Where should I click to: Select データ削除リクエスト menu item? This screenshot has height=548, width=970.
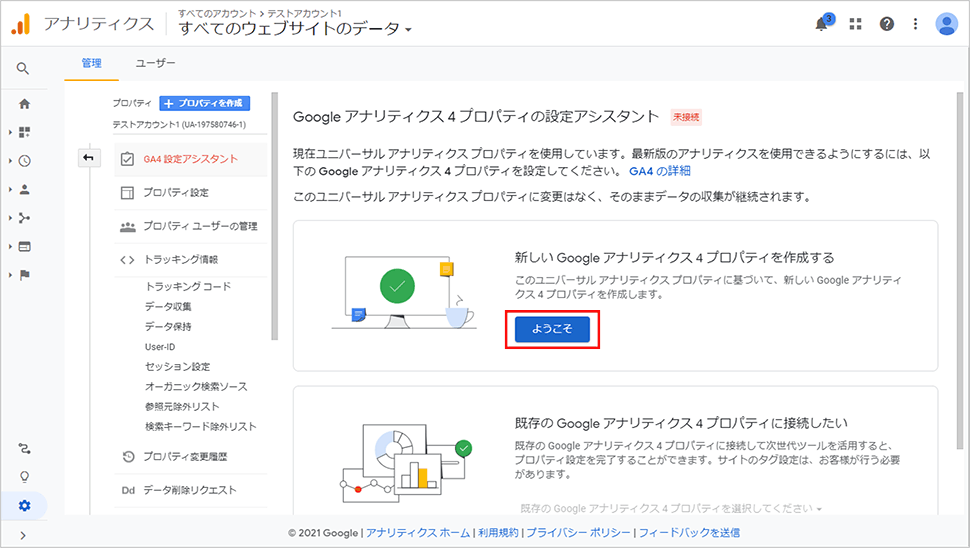(191, 490)
